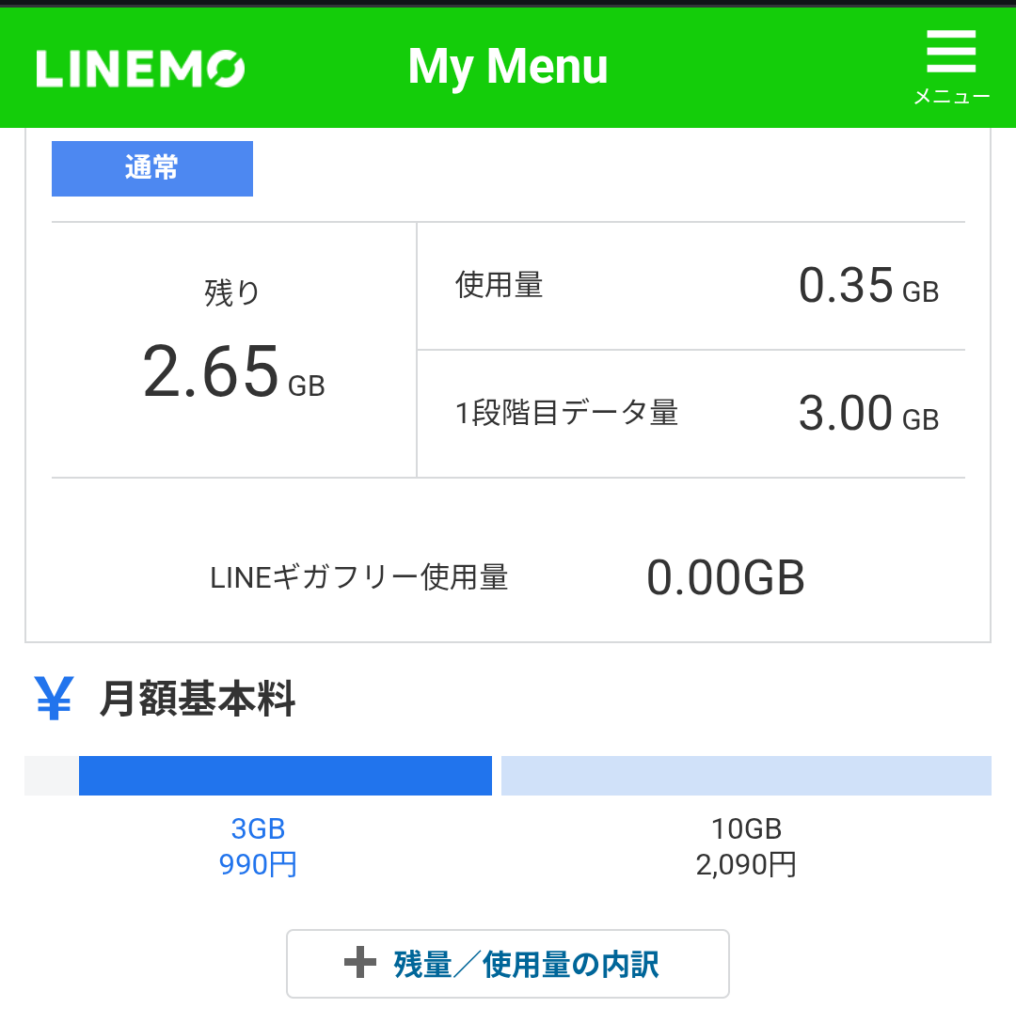1016x1024 pixels.
Task: Click the 1段階目データ量 3.00 GB row
Action: 691,414
